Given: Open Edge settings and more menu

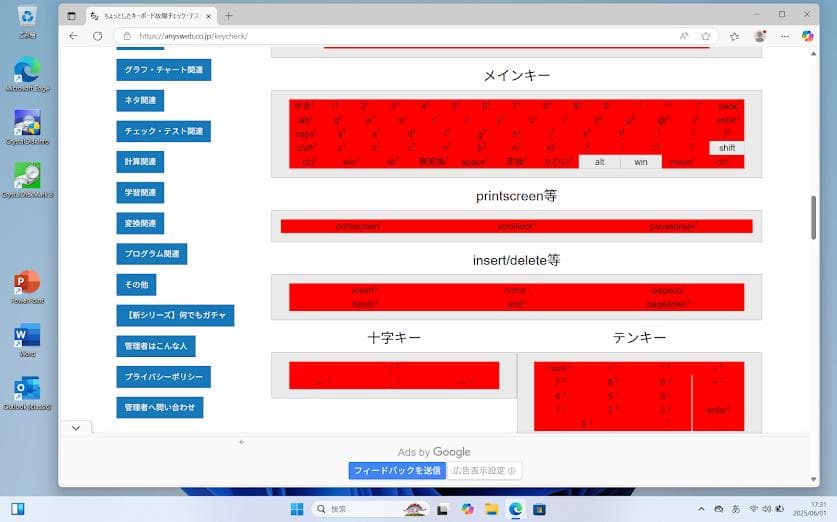Looking at the screenshot, I should 785,36.
